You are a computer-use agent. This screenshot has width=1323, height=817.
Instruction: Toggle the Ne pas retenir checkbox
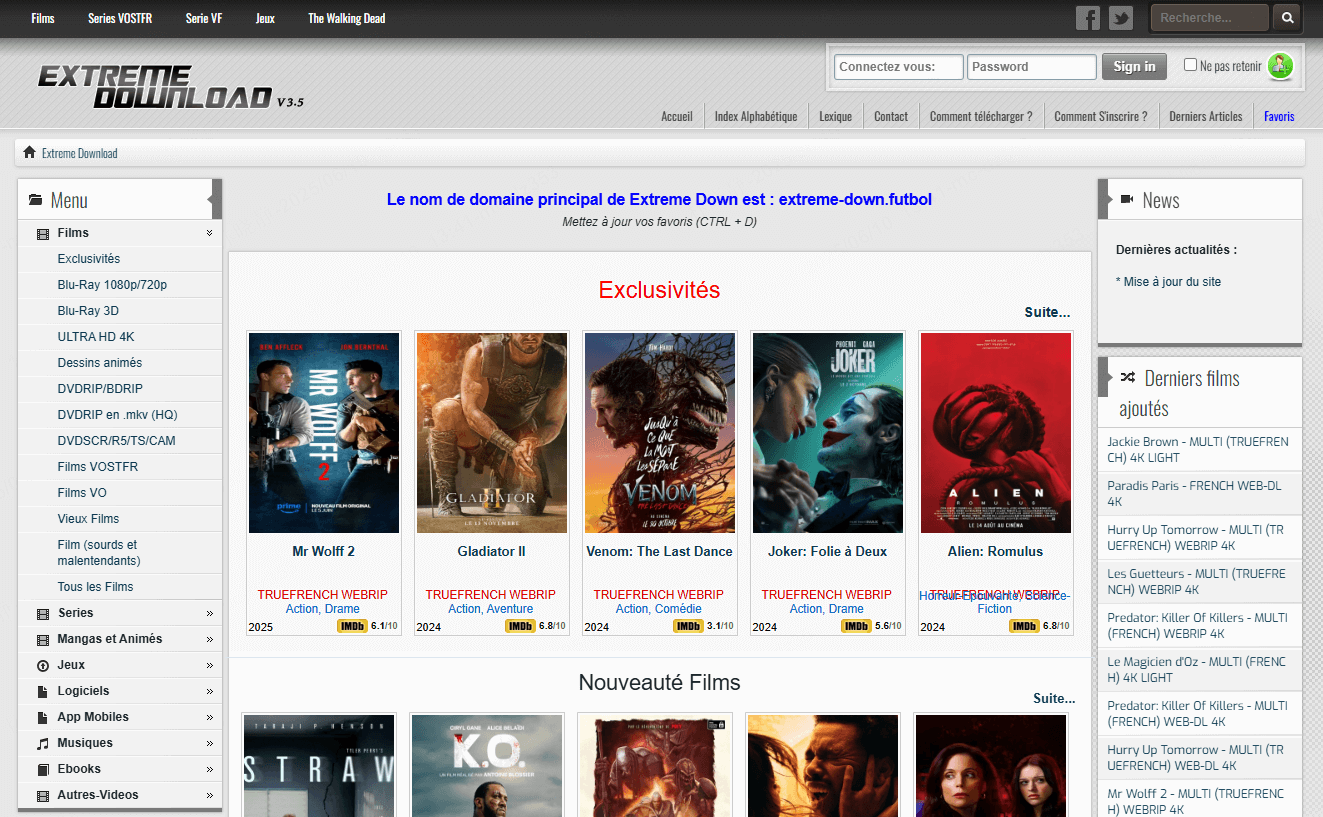[1190, 65]
